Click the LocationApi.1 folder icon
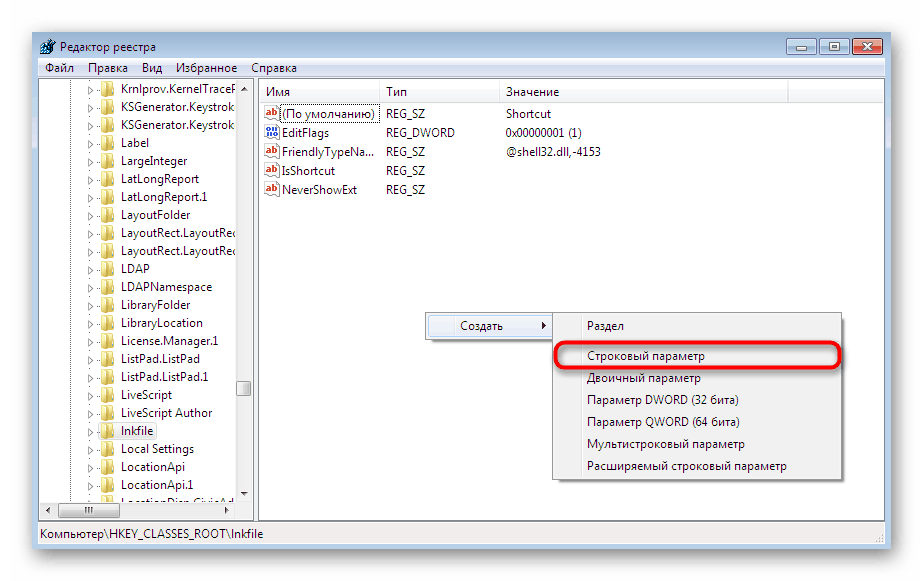Image resolution: width=923 pixels, height=581 pixels. [x=107, y=485]
